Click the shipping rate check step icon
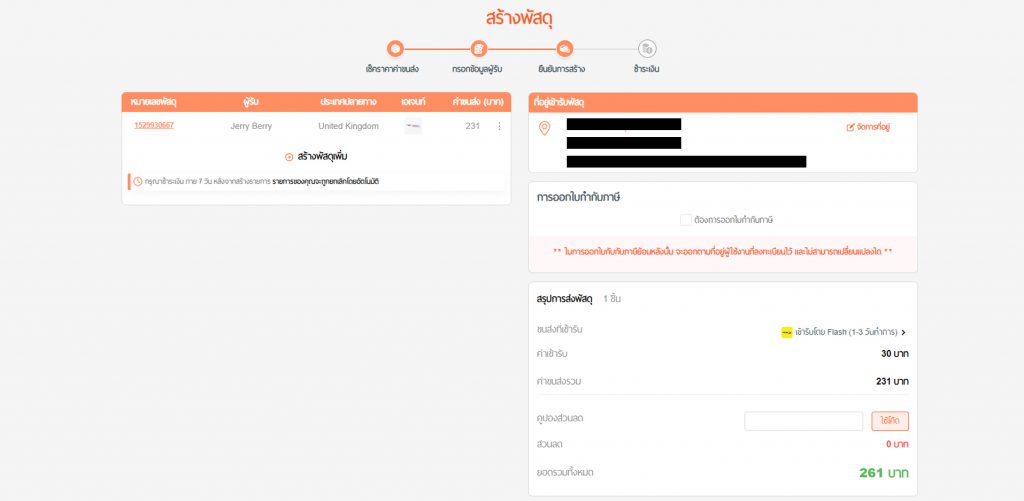Viewport: 1024px width, 501px height. click(x=395, y=49)
